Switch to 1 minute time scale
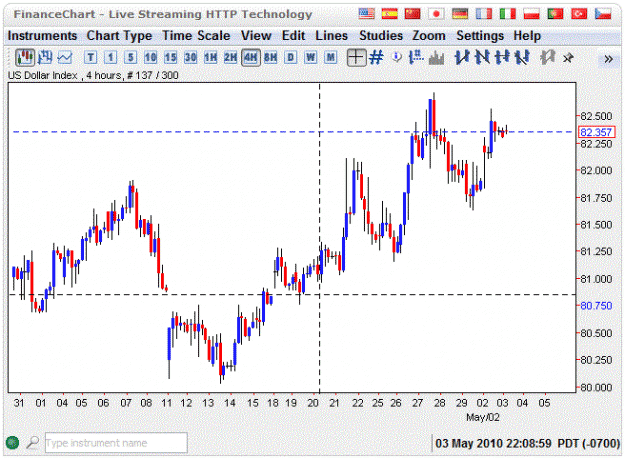625x458 pixels. point(110,58)
